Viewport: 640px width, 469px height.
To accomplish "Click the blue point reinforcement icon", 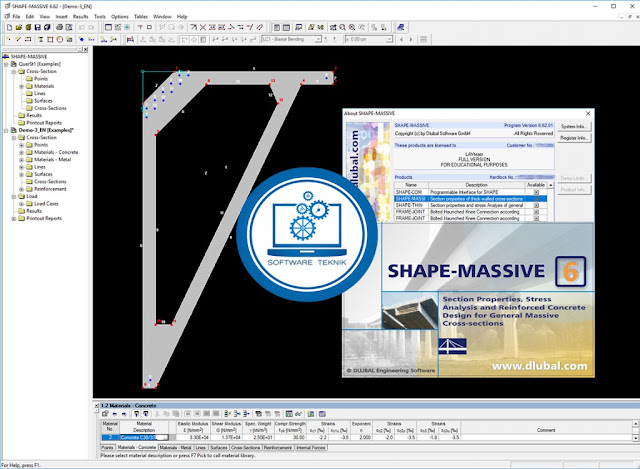I will (x=82, y=39).
